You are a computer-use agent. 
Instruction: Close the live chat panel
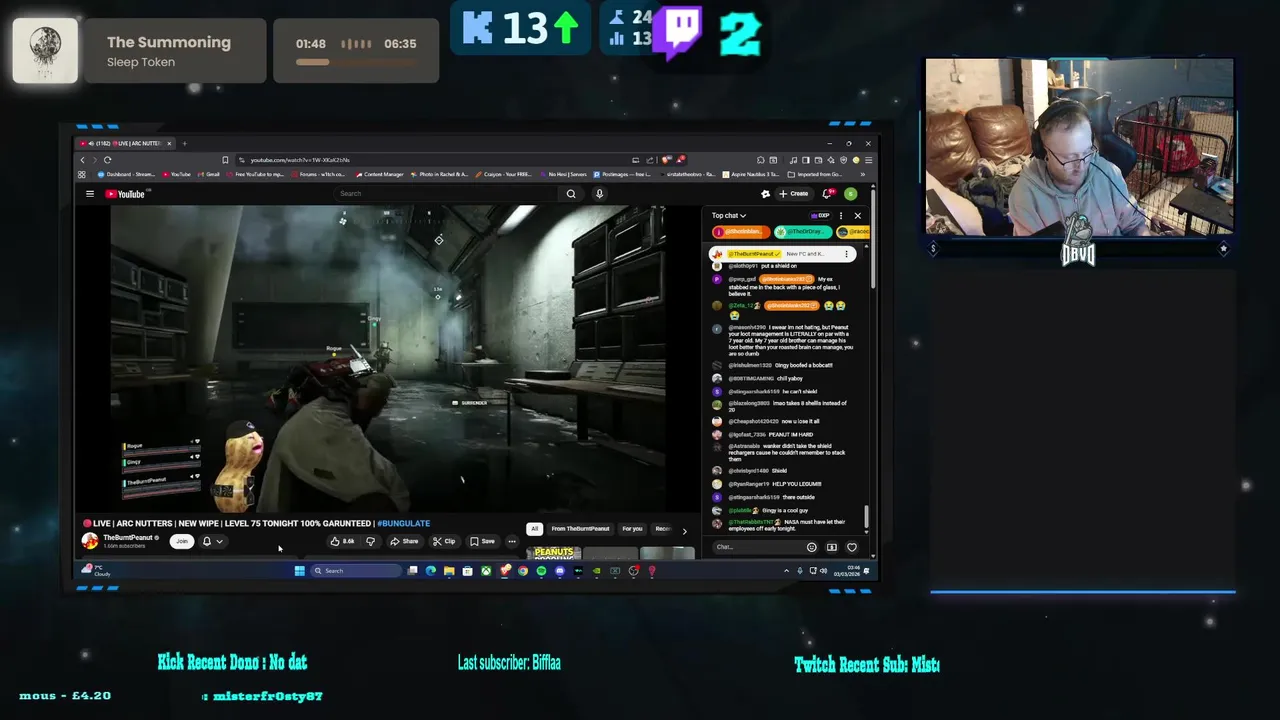tap(857, 216)
